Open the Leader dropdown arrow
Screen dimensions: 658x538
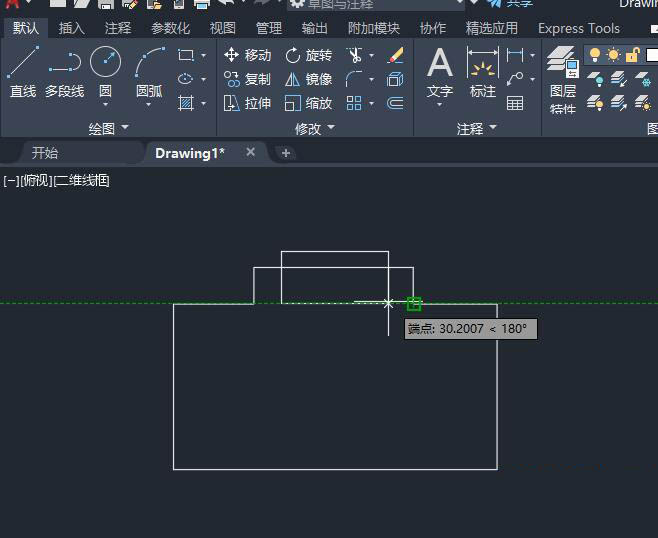(x=533, y=79)
